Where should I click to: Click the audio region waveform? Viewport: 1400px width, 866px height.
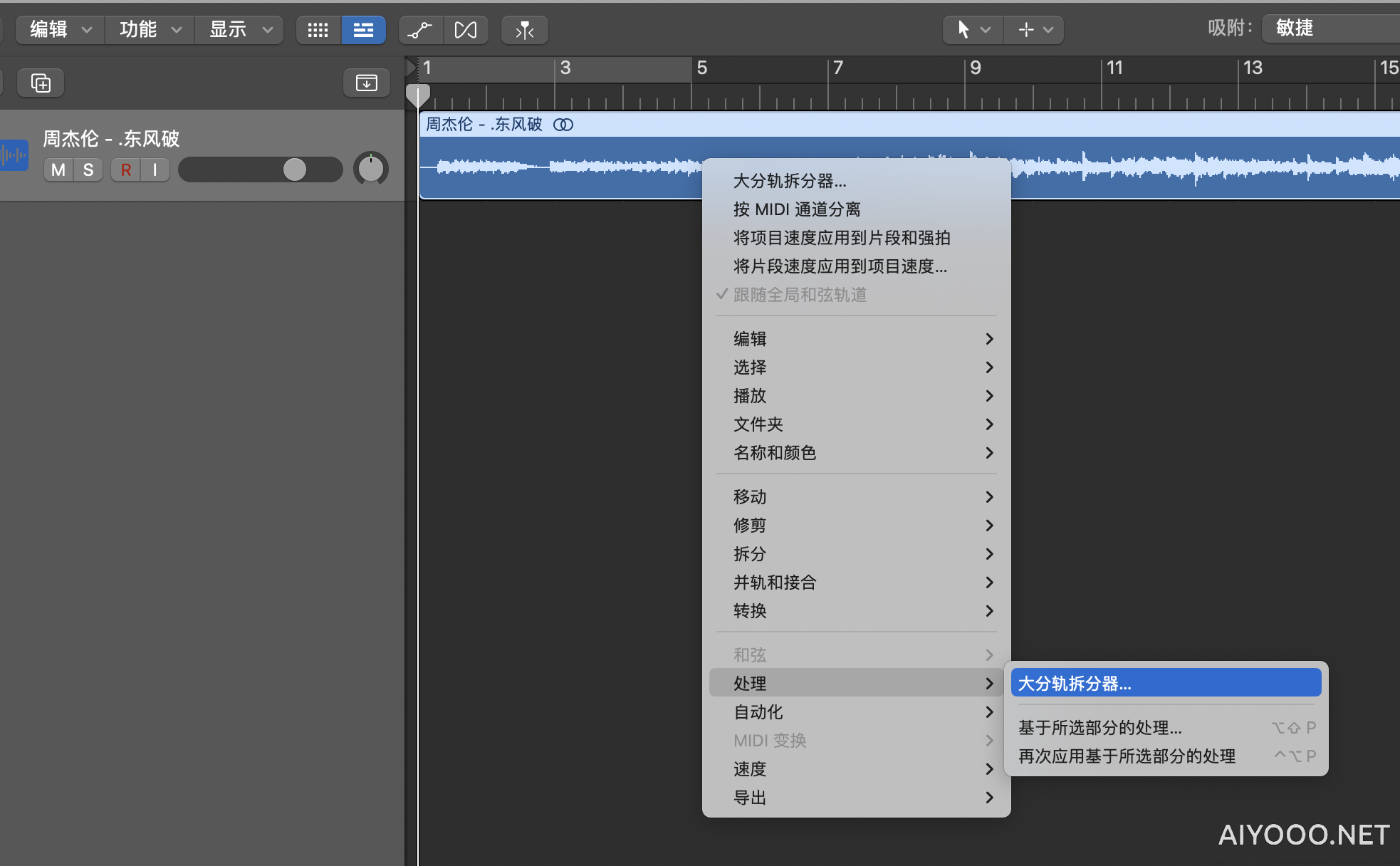(561, 167)
